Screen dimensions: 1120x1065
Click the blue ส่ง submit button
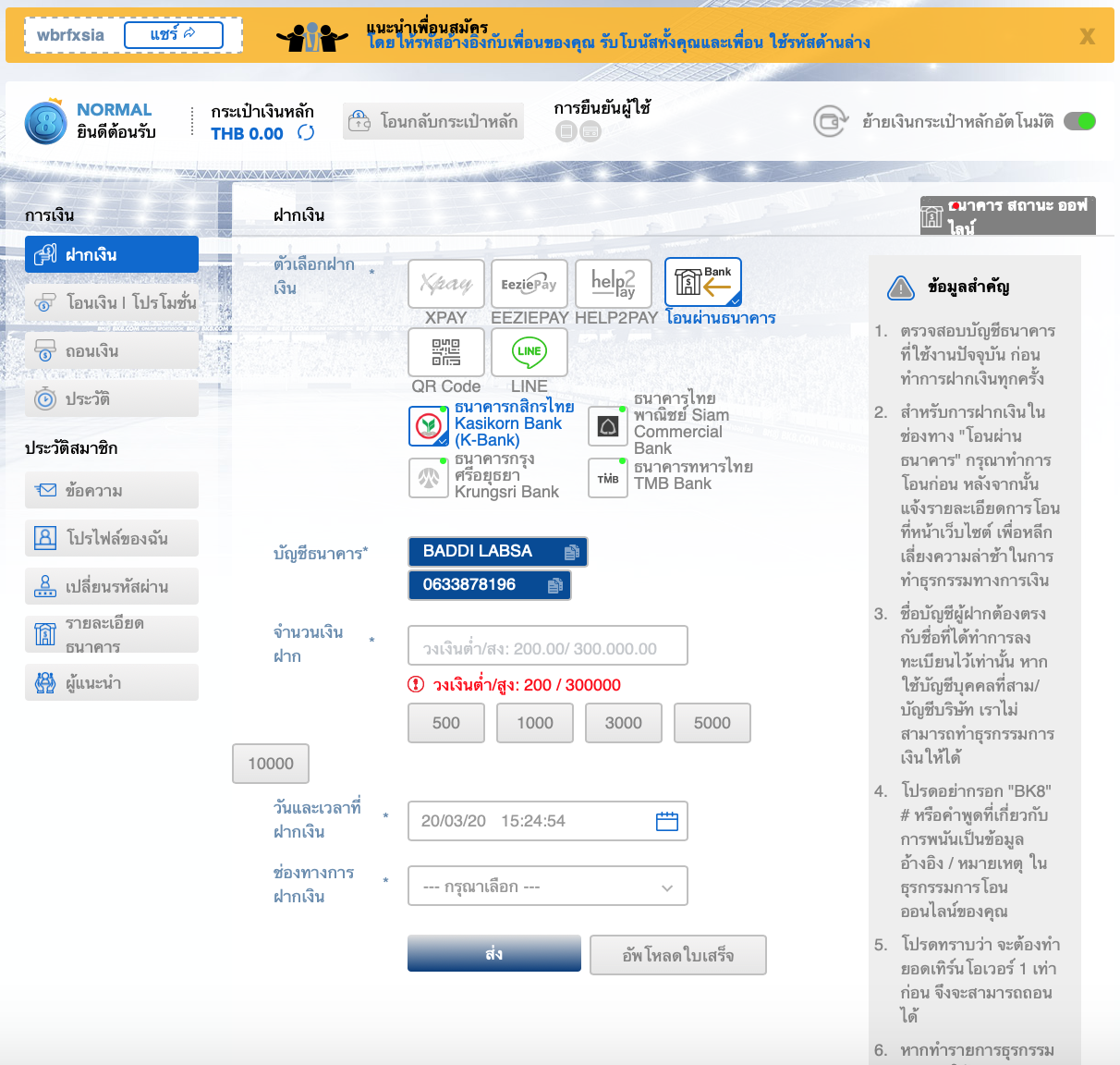pyautogui.click(x=494, y=954)
